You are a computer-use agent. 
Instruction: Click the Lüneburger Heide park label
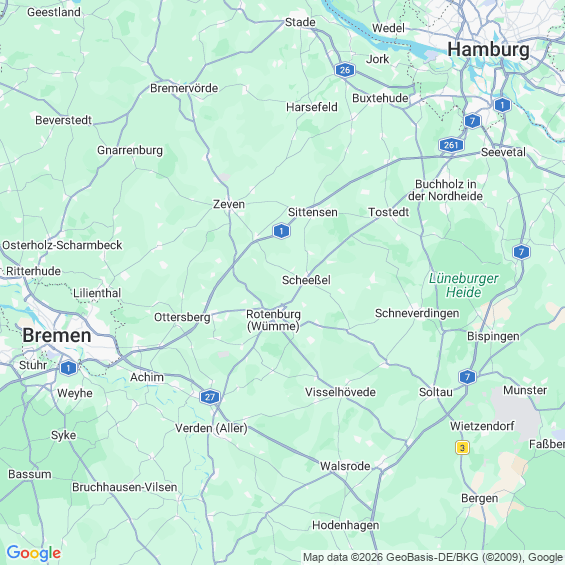click(464, 285)
